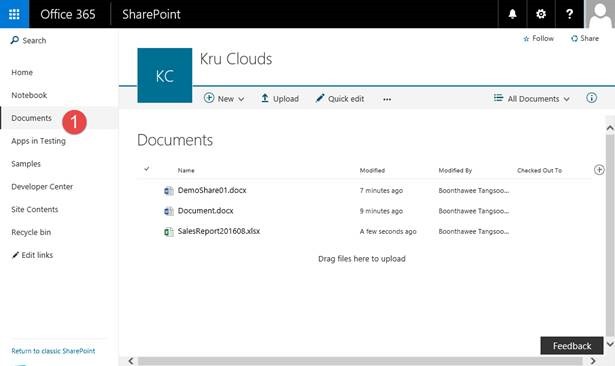Click the Word icon next to DemoShare01.docx
This screenshot has height=366, width=615.
pos(169,191)
